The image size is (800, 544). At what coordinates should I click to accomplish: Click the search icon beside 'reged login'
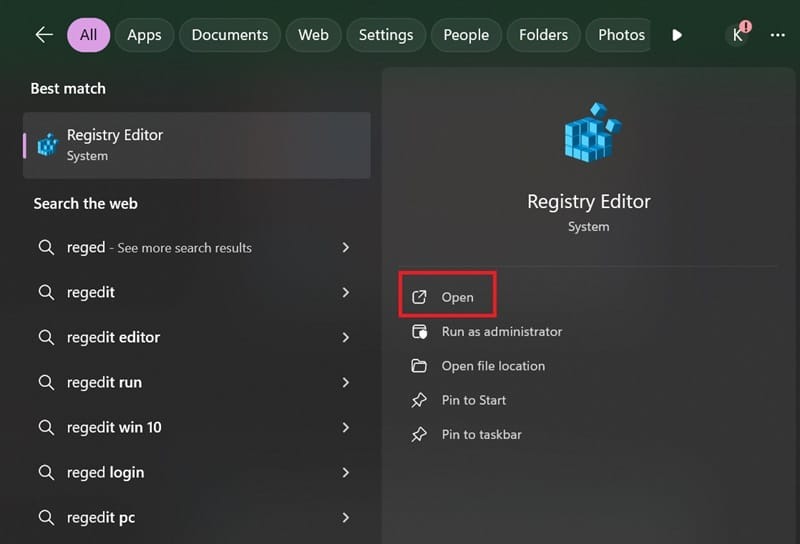tap(46, 473)
